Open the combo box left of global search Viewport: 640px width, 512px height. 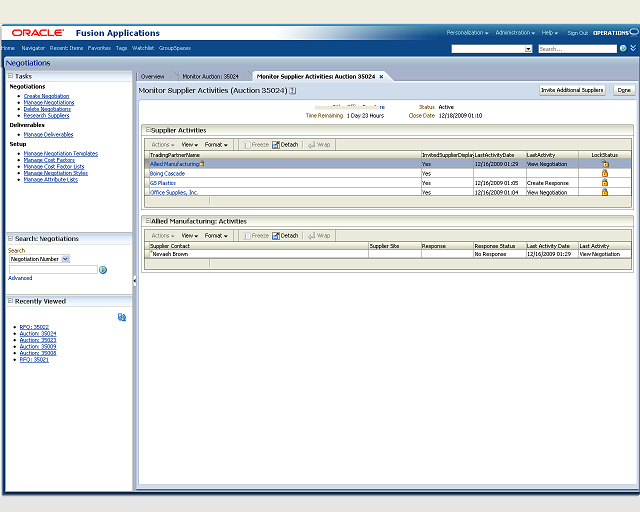(491, 49)
